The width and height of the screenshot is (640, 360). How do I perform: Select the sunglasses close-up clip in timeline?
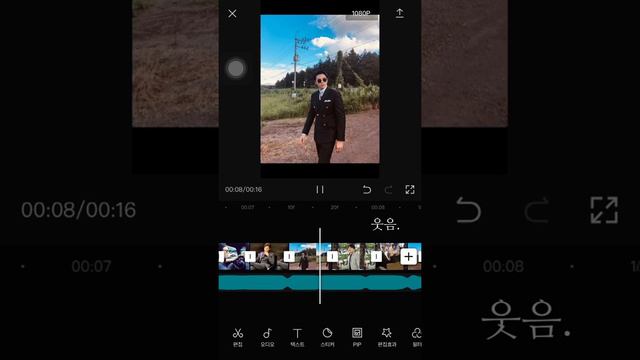(234, 257)
